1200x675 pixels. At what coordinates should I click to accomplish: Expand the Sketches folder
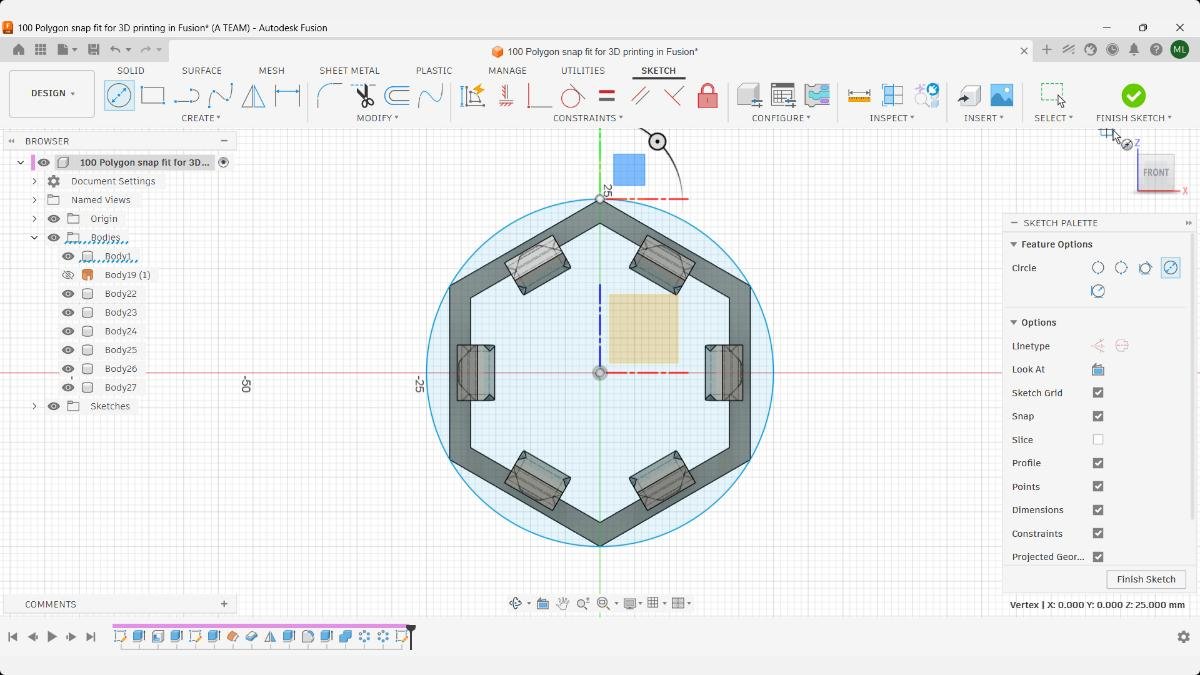point(34,406)
